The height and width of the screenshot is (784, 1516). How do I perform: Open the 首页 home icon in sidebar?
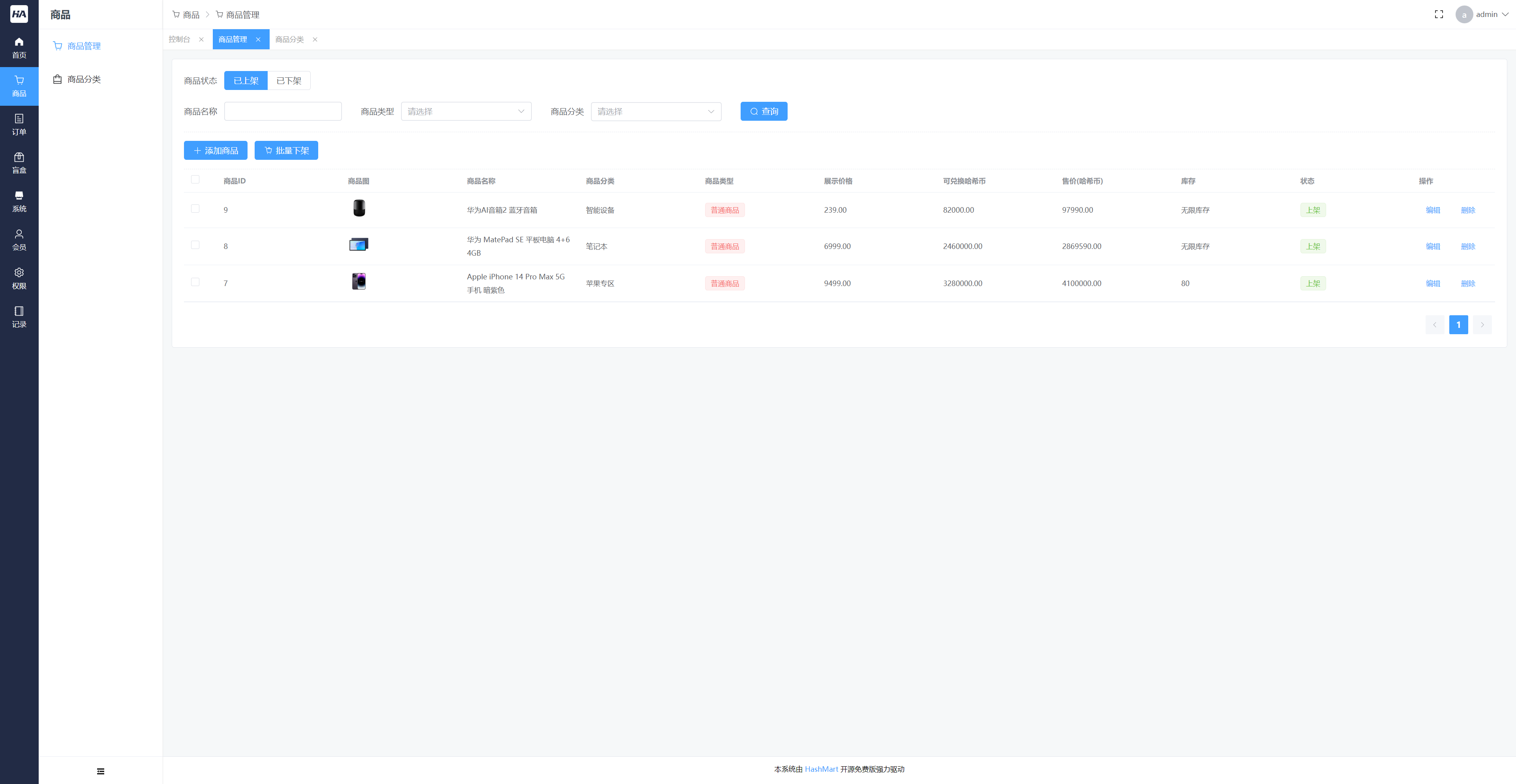pos(19,48)
